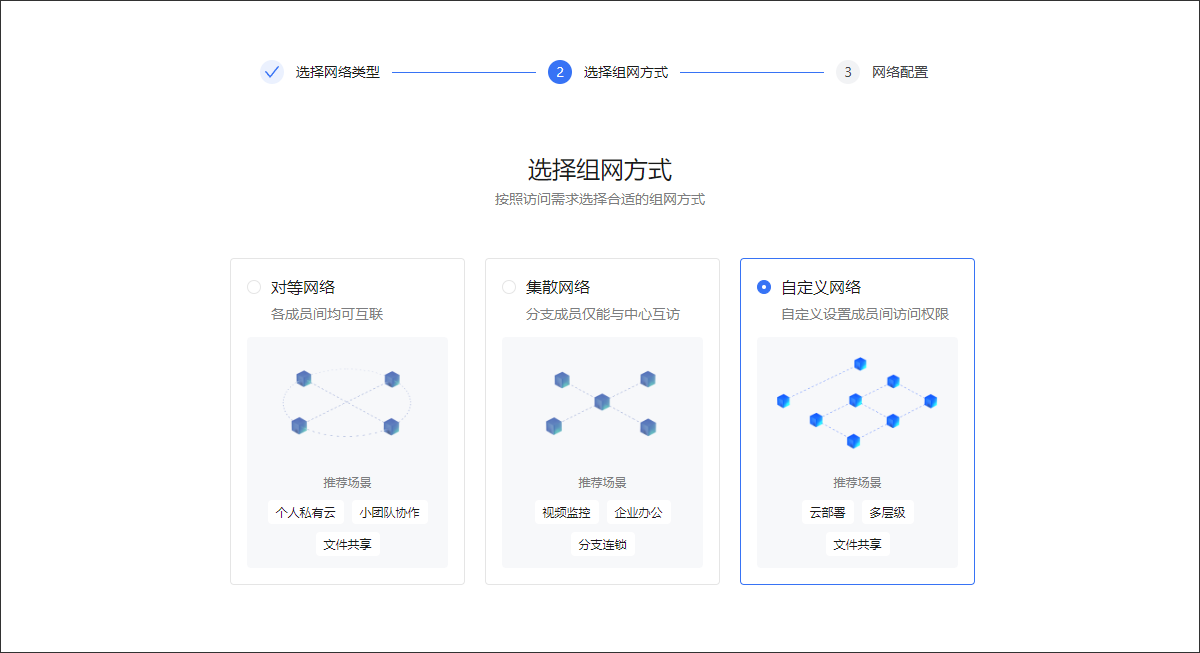This screenshot has width=1200, height=653.
Task: Click the 集散网络 hub-spoke diagram
Action: tap(602, 403)
